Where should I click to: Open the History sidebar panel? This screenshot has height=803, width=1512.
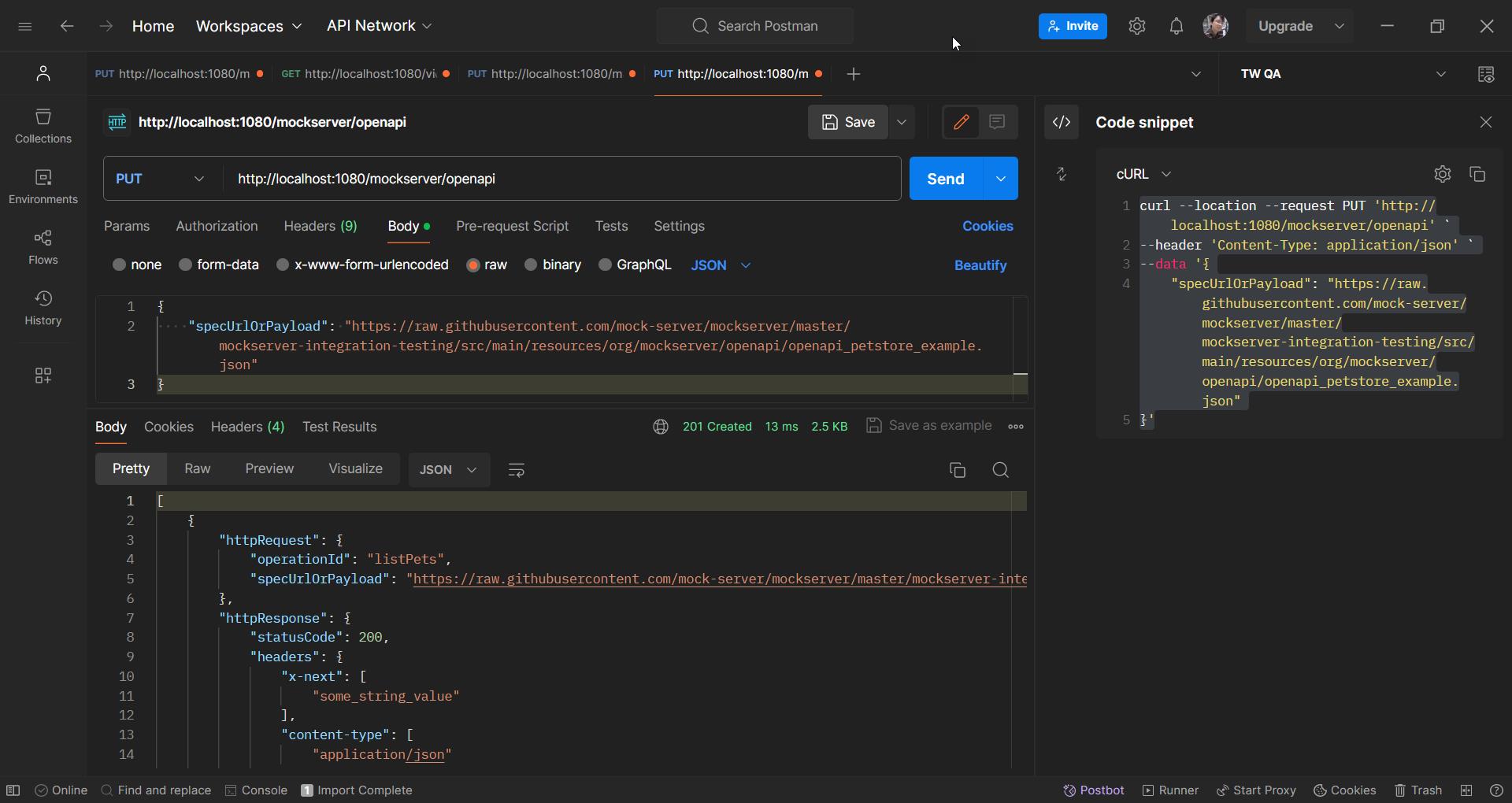(43, 308)
